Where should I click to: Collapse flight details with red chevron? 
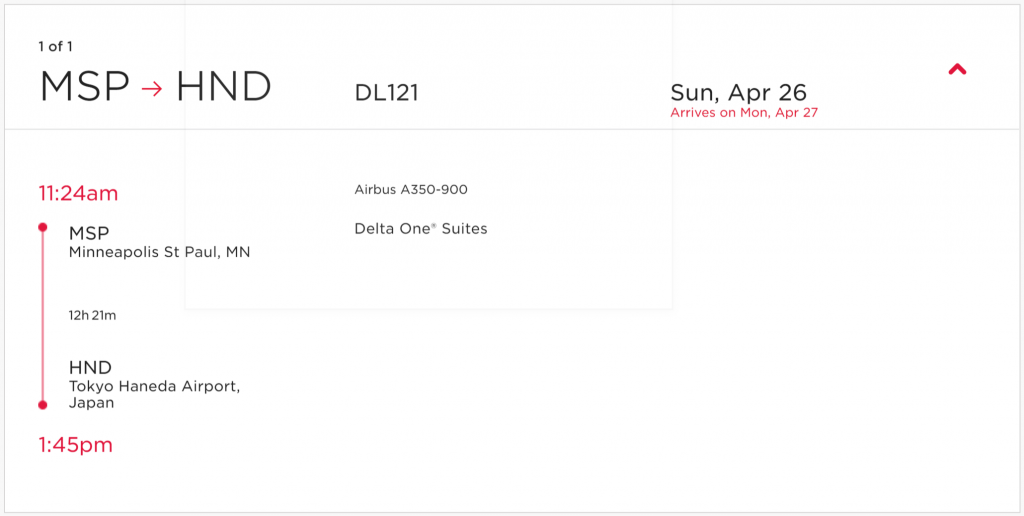tap(957, 69)
